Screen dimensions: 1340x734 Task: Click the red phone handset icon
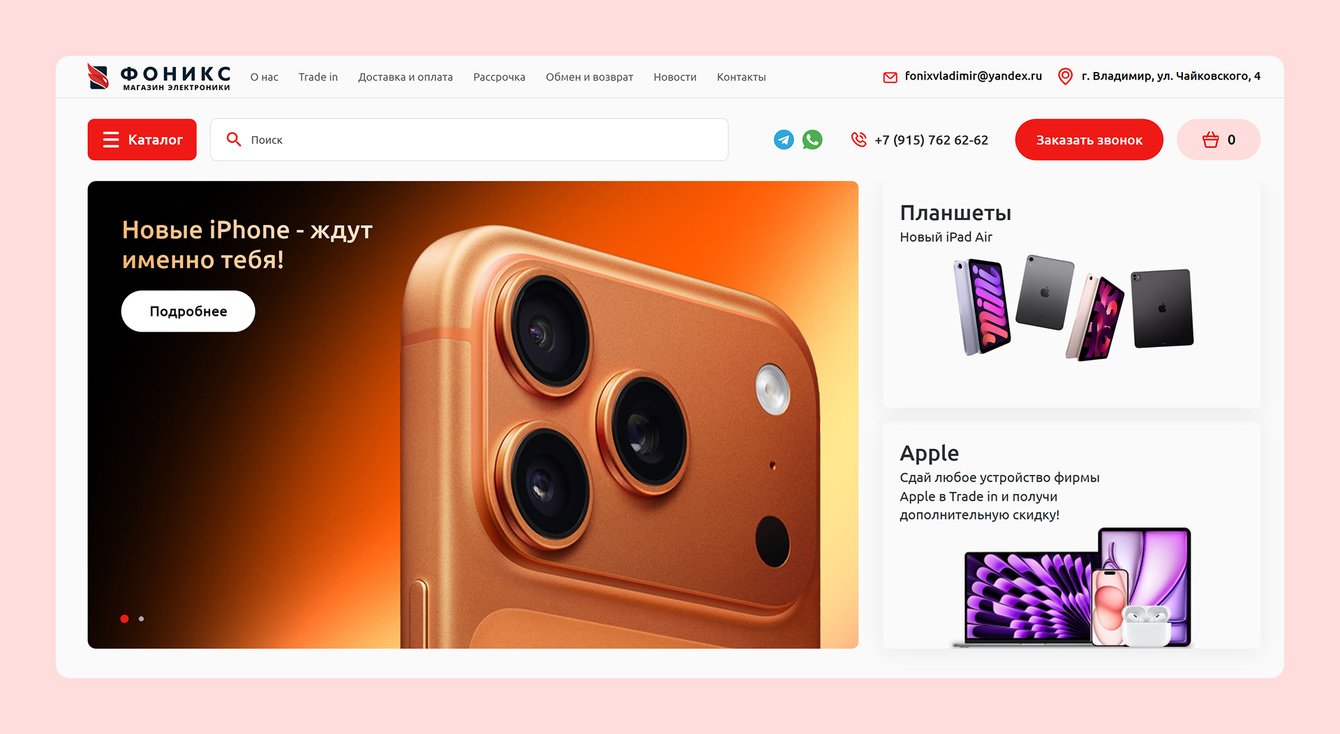pyautogui.click(x=858, y=140)
